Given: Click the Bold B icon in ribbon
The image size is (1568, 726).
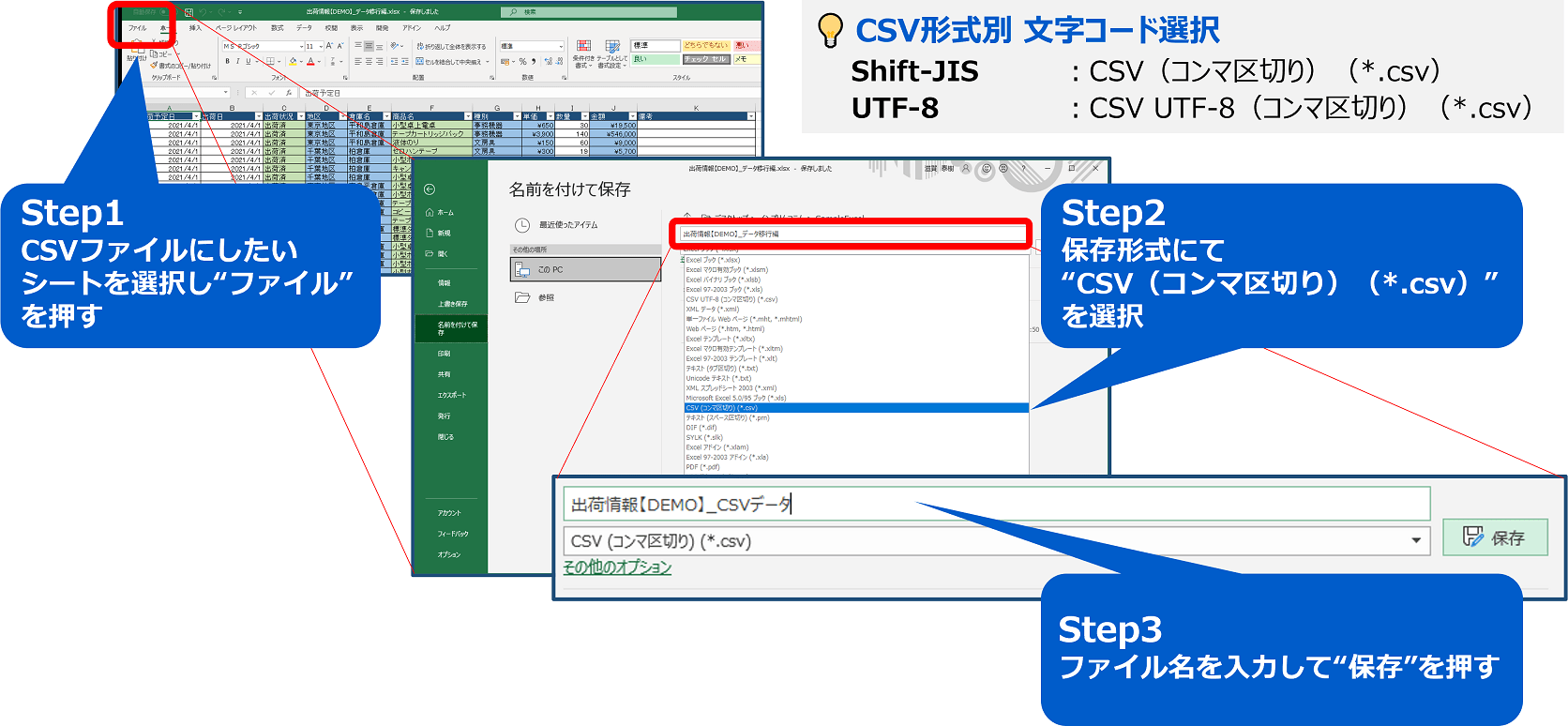Looking at the screenshot, I should pyautogui.click(x=227, y=61).
